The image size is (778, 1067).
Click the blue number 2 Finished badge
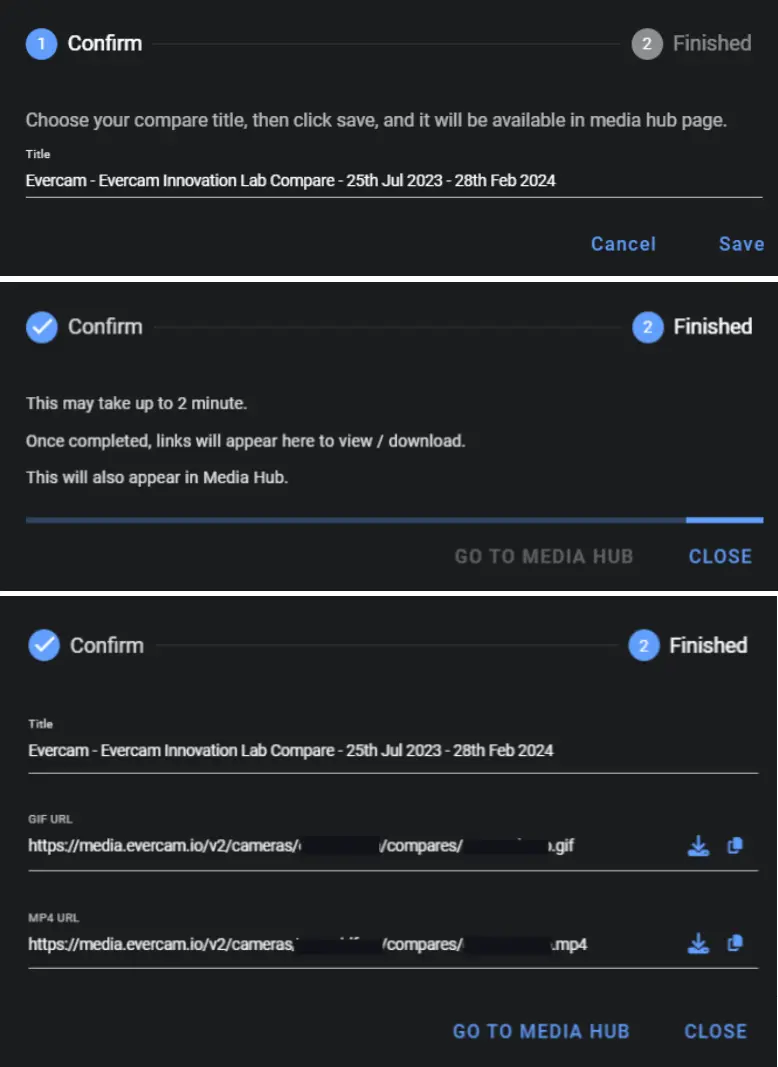click(x=646, y=326)
